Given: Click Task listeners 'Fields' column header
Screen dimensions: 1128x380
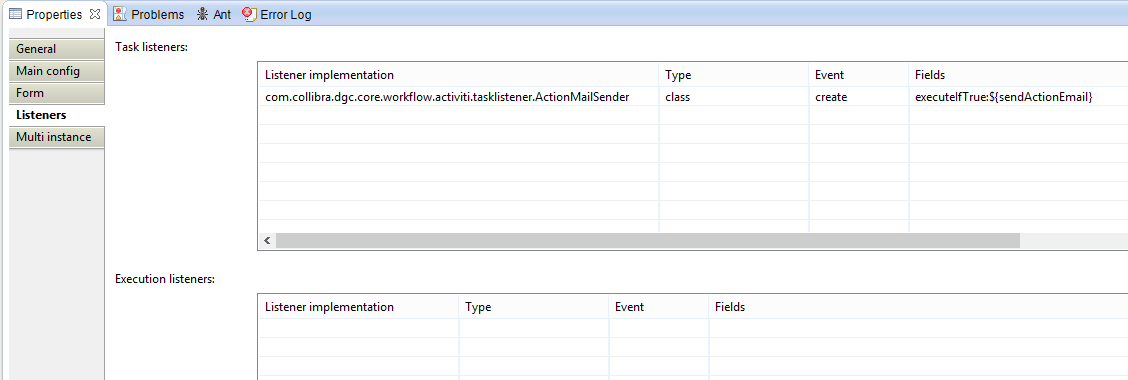Looking at the screenshot, I should [1019, 75].
